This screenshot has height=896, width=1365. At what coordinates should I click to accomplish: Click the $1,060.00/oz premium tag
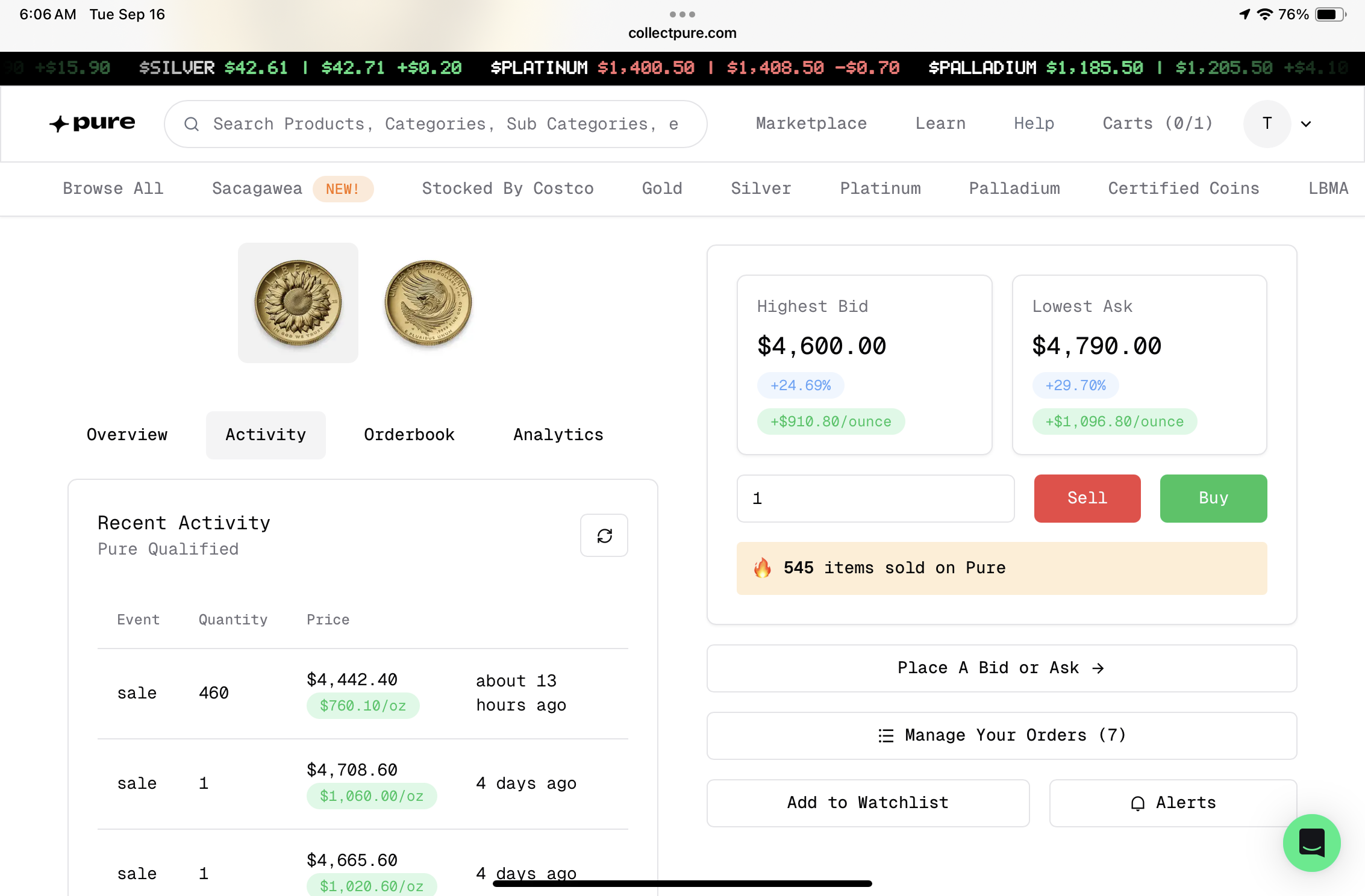[x=372, y=796]
